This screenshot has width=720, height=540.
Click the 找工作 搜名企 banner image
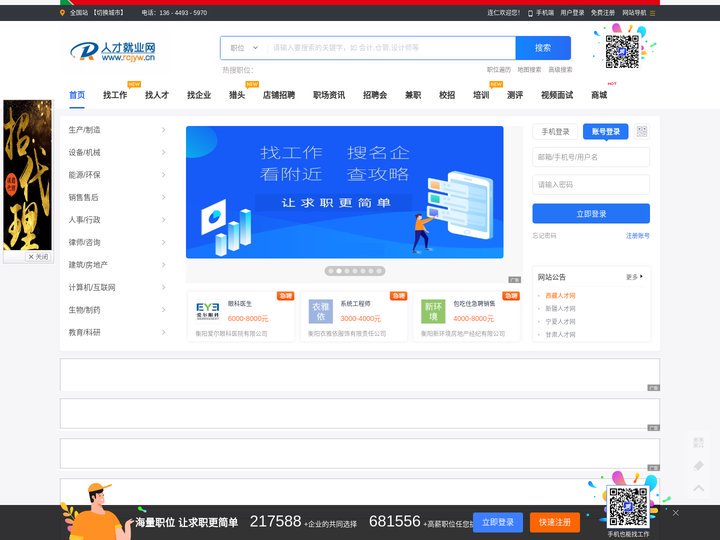coord(344,192)
